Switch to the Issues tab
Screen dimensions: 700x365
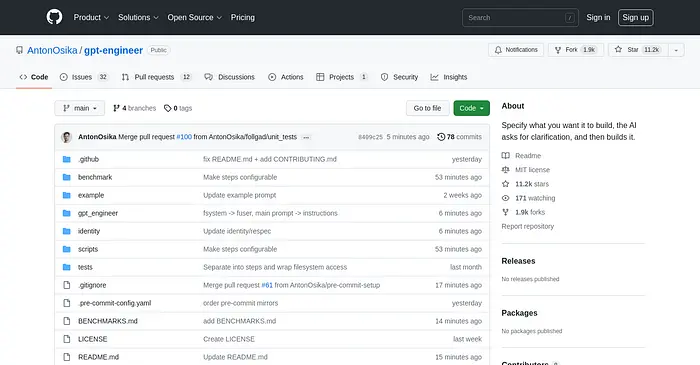click(84, 77)
